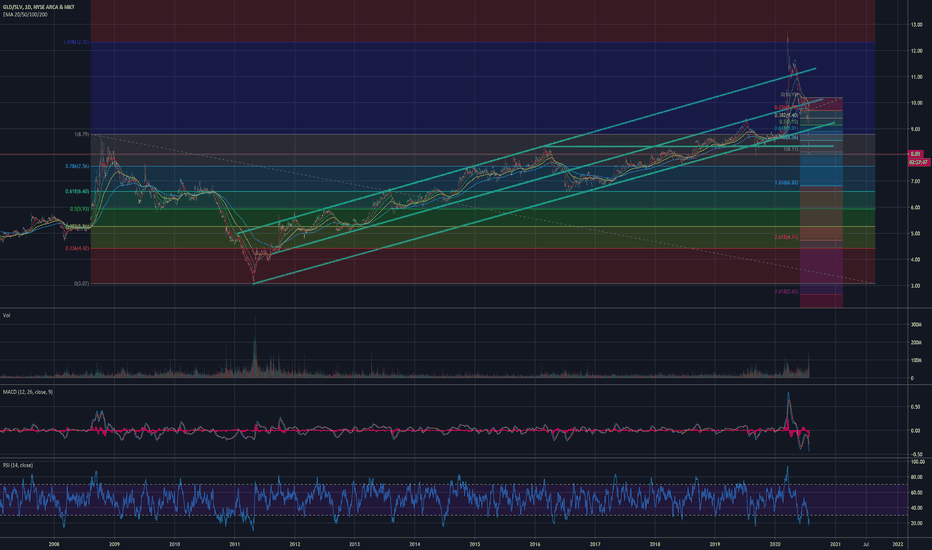Click the 200M volume axis label
The image size is (932, 550).
coord(916,342)
